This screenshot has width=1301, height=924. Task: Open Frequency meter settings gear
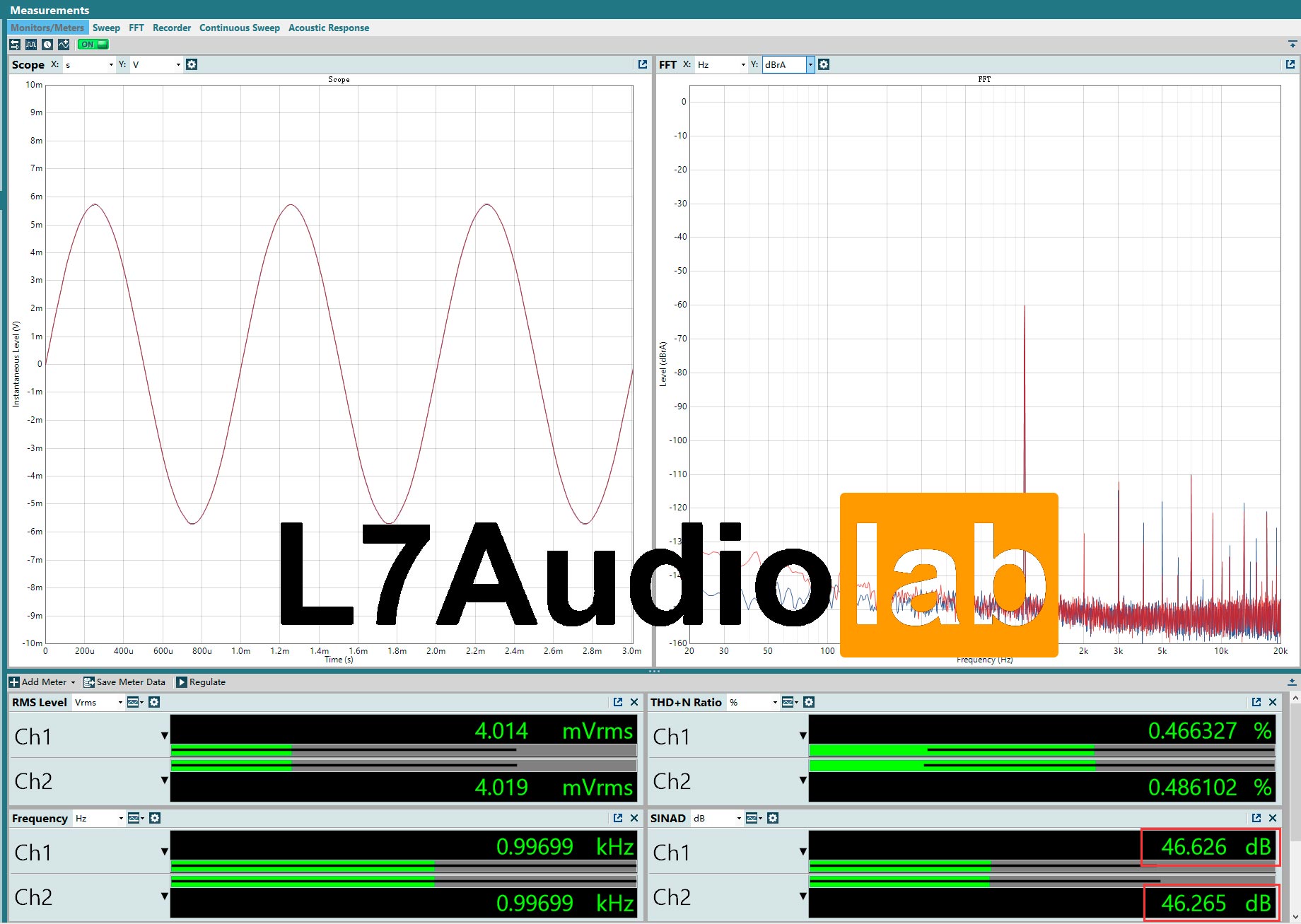click(156, 818)
